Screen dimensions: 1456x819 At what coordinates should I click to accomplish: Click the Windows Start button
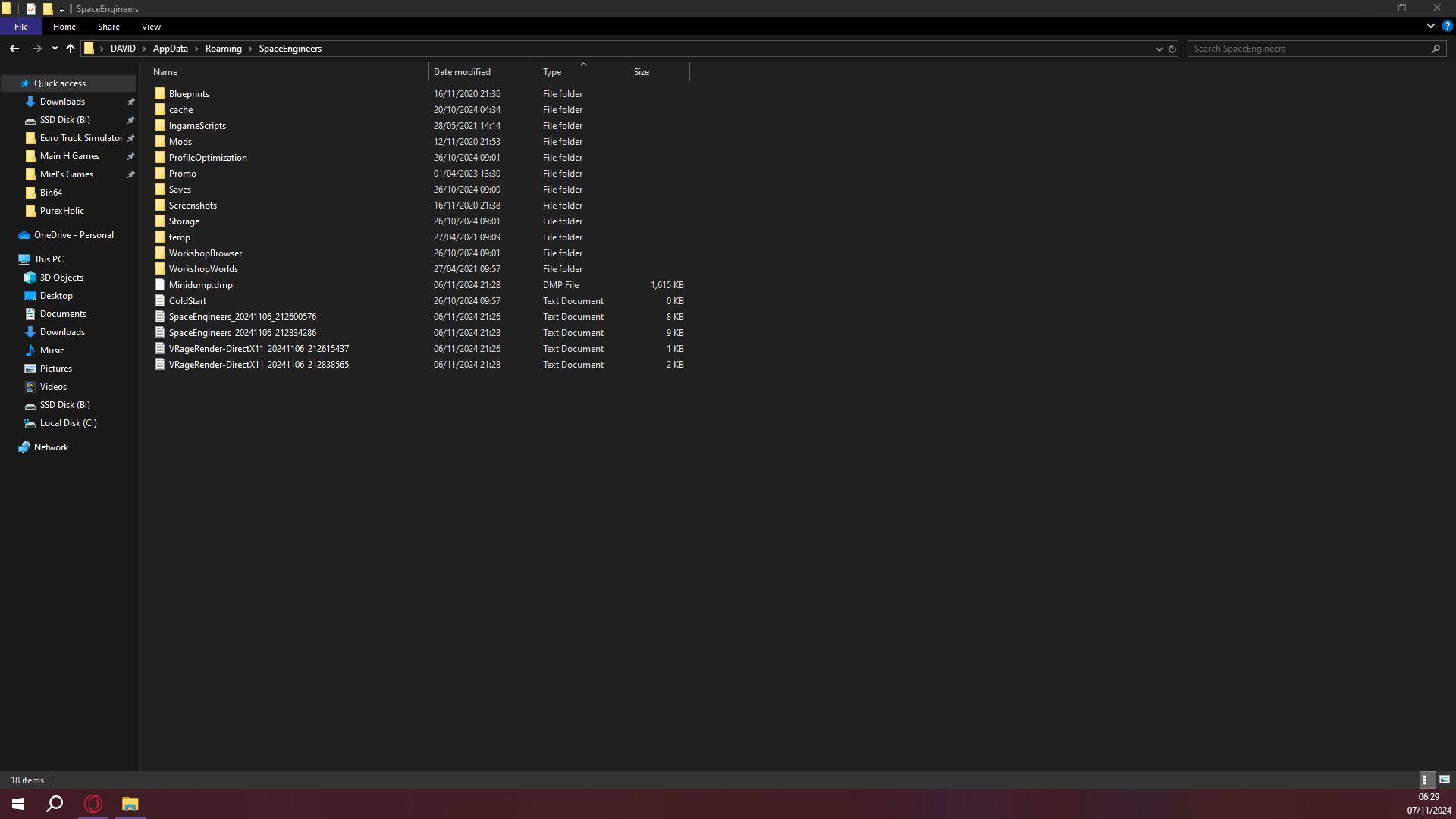[x=18, y=804]
